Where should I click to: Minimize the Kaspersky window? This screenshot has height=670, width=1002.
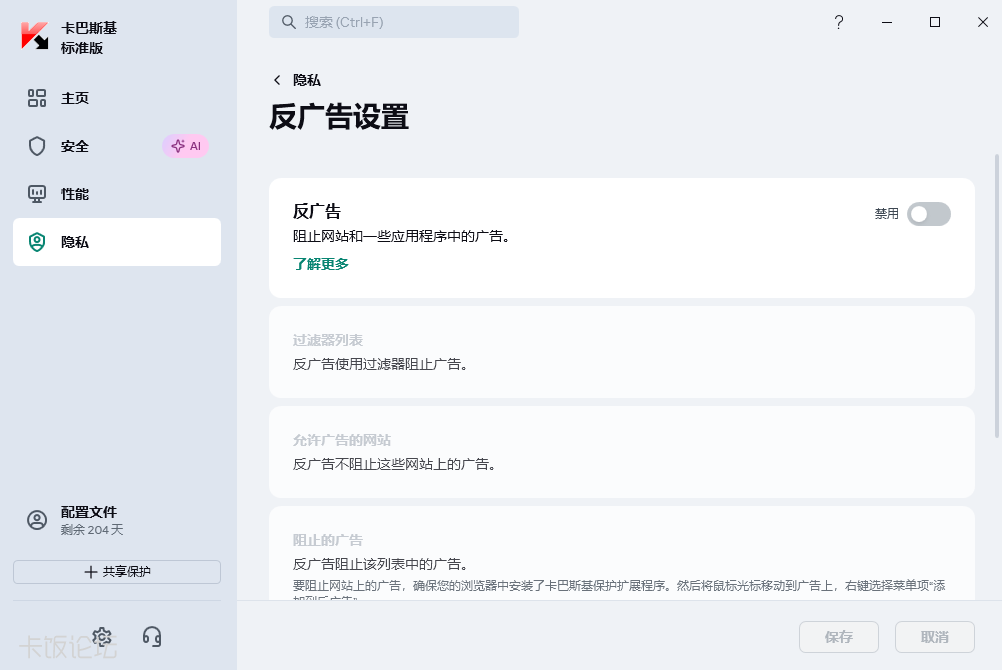click(x=886, y=22)
